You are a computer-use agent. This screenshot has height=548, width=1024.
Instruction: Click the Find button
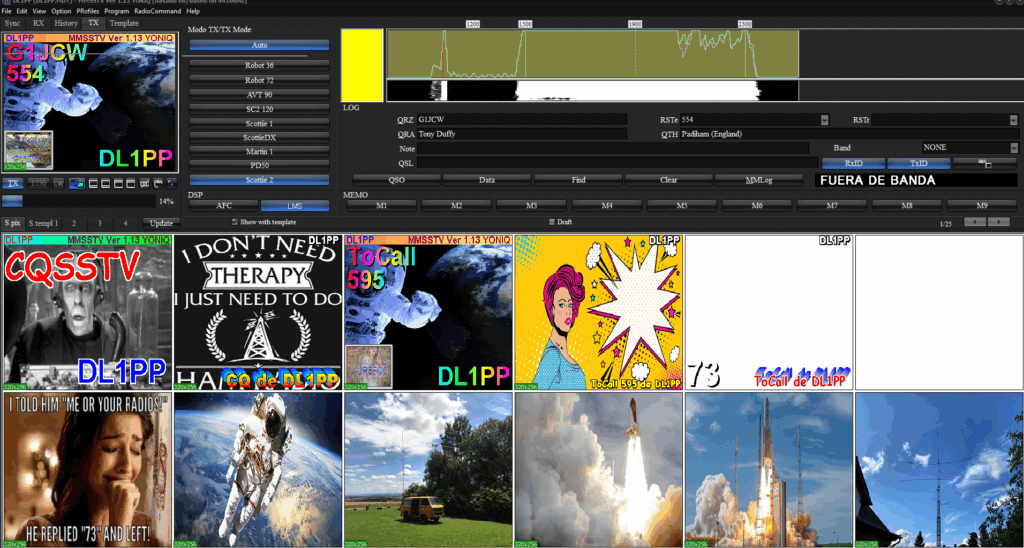[x=577, y=180]
